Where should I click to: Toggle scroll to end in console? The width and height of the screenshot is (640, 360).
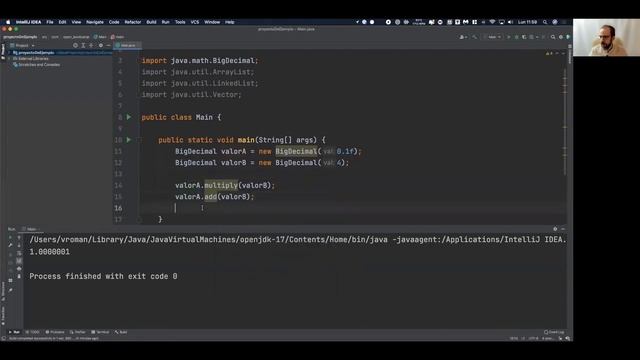19,261
